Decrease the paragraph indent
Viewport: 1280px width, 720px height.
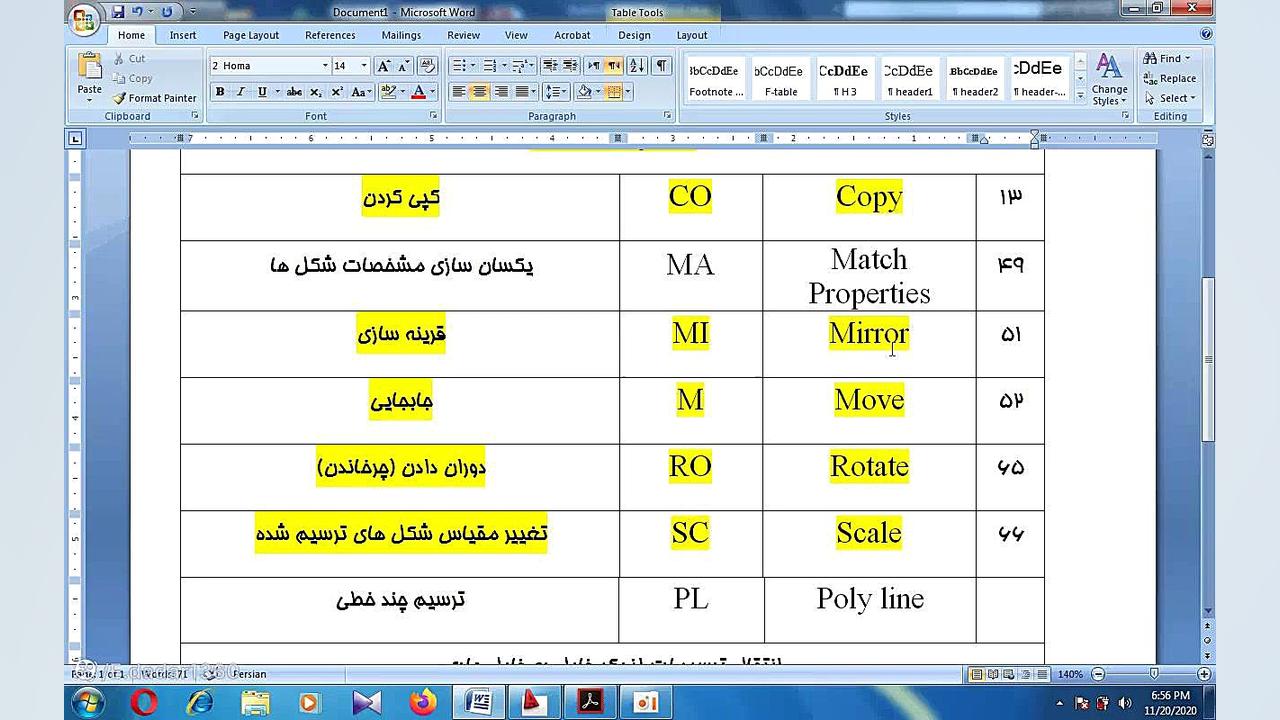[549, 66]
